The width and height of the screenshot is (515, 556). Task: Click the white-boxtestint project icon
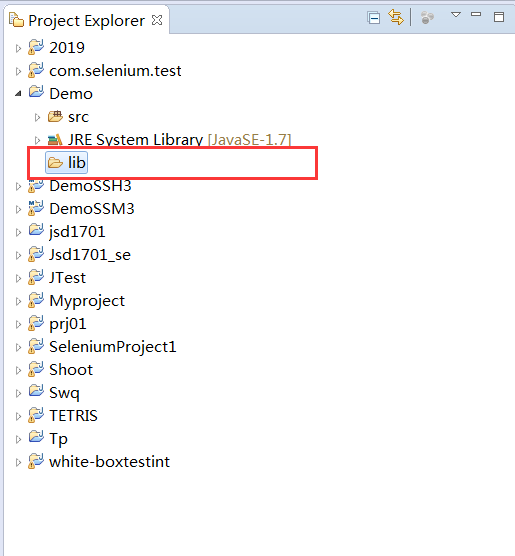[36, 461]
